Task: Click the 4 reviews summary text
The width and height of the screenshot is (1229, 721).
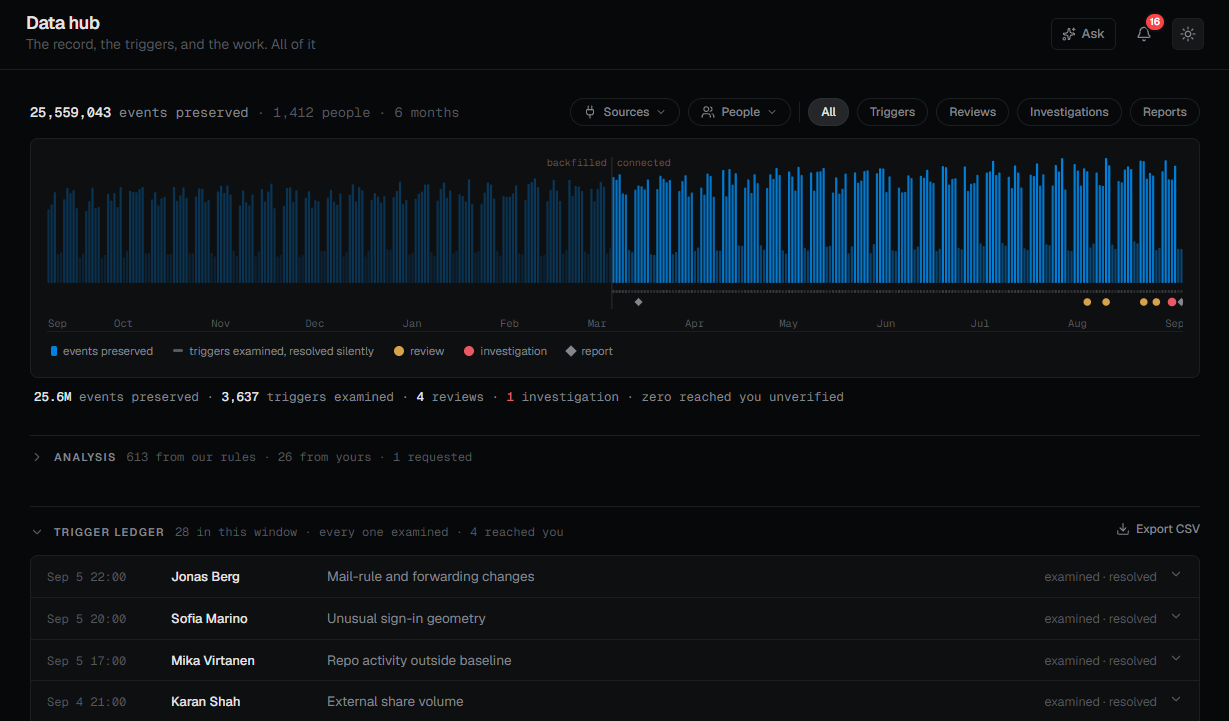Action: point(450,397)
